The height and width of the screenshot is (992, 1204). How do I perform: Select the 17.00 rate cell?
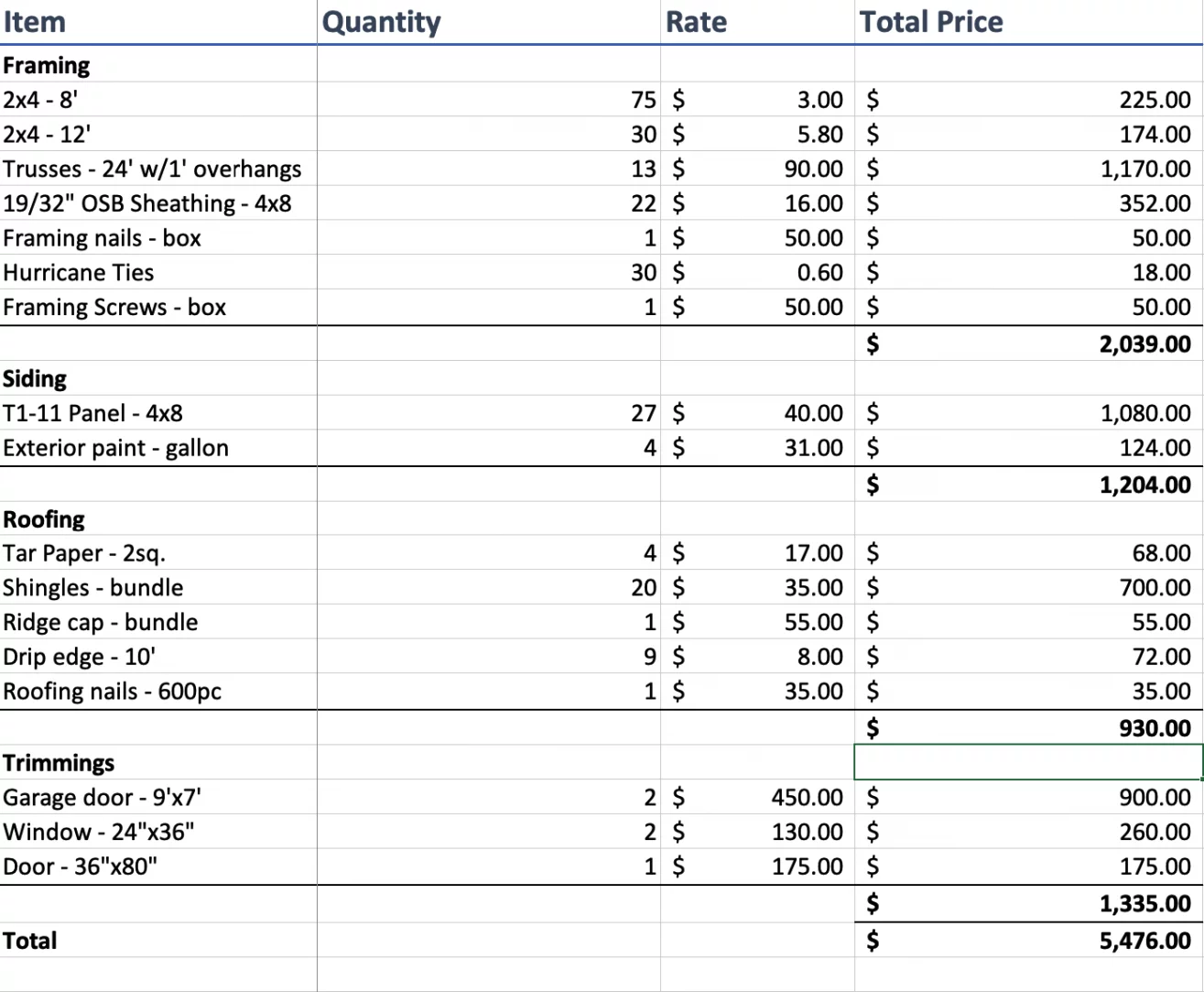point(757,553)
